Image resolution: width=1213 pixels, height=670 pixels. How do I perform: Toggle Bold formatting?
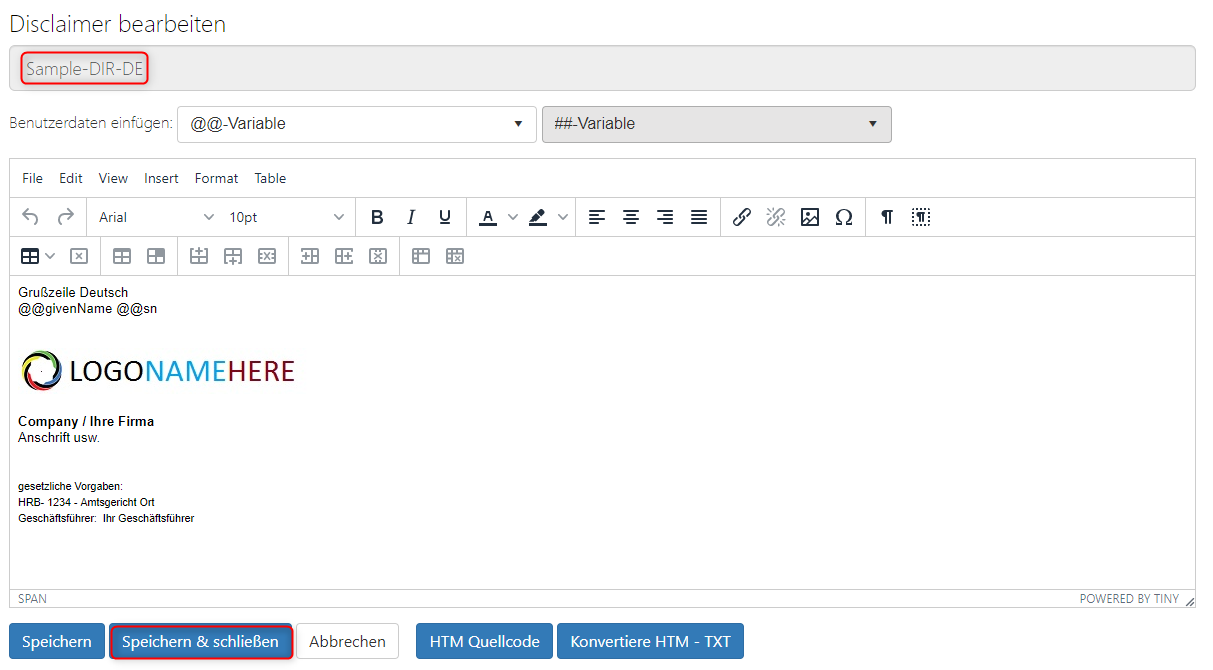377,217
